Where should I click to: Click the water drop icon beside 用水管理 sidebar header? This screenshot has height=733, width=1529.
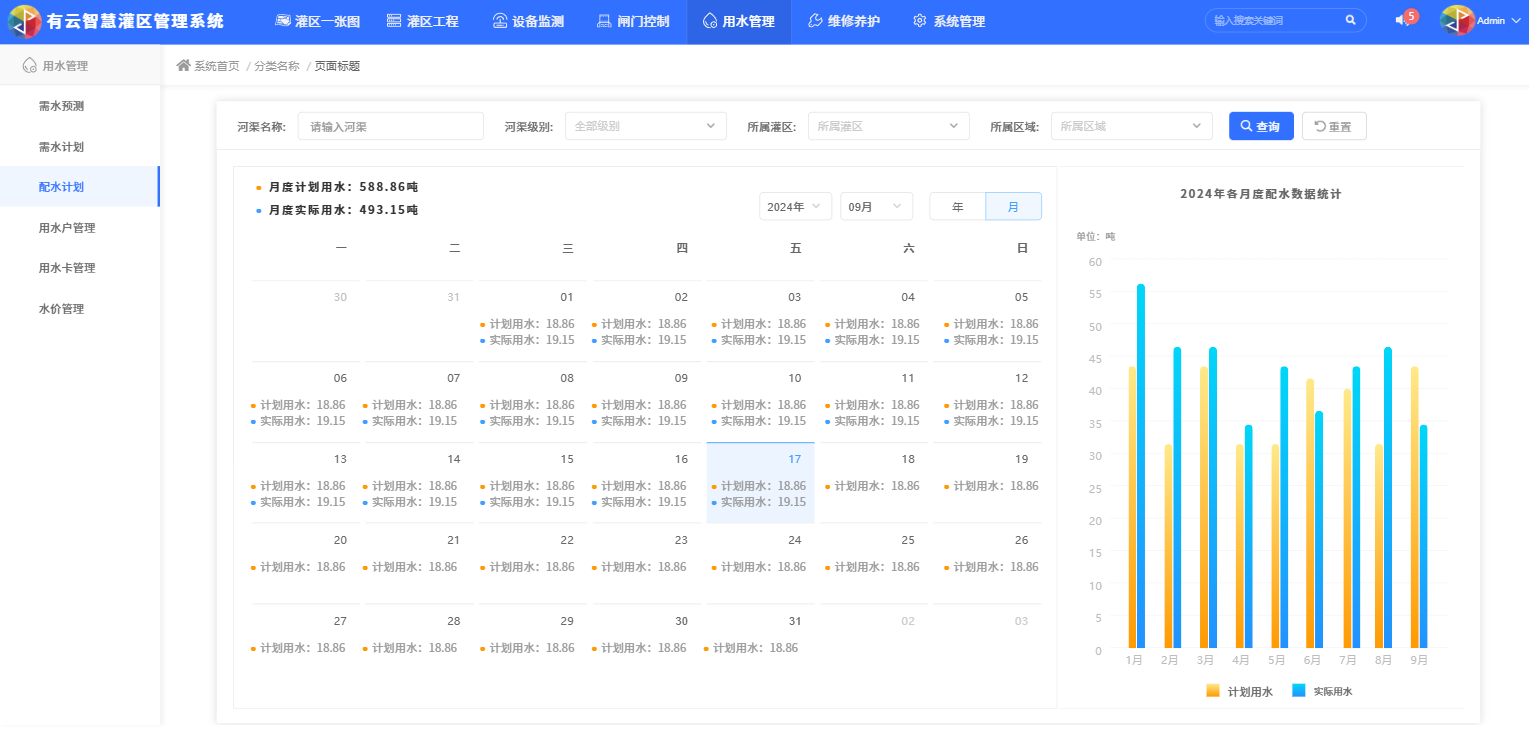30,66
